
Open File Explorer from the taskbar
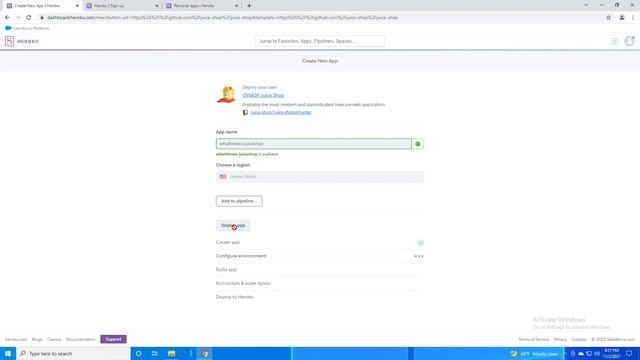[171, 353]
